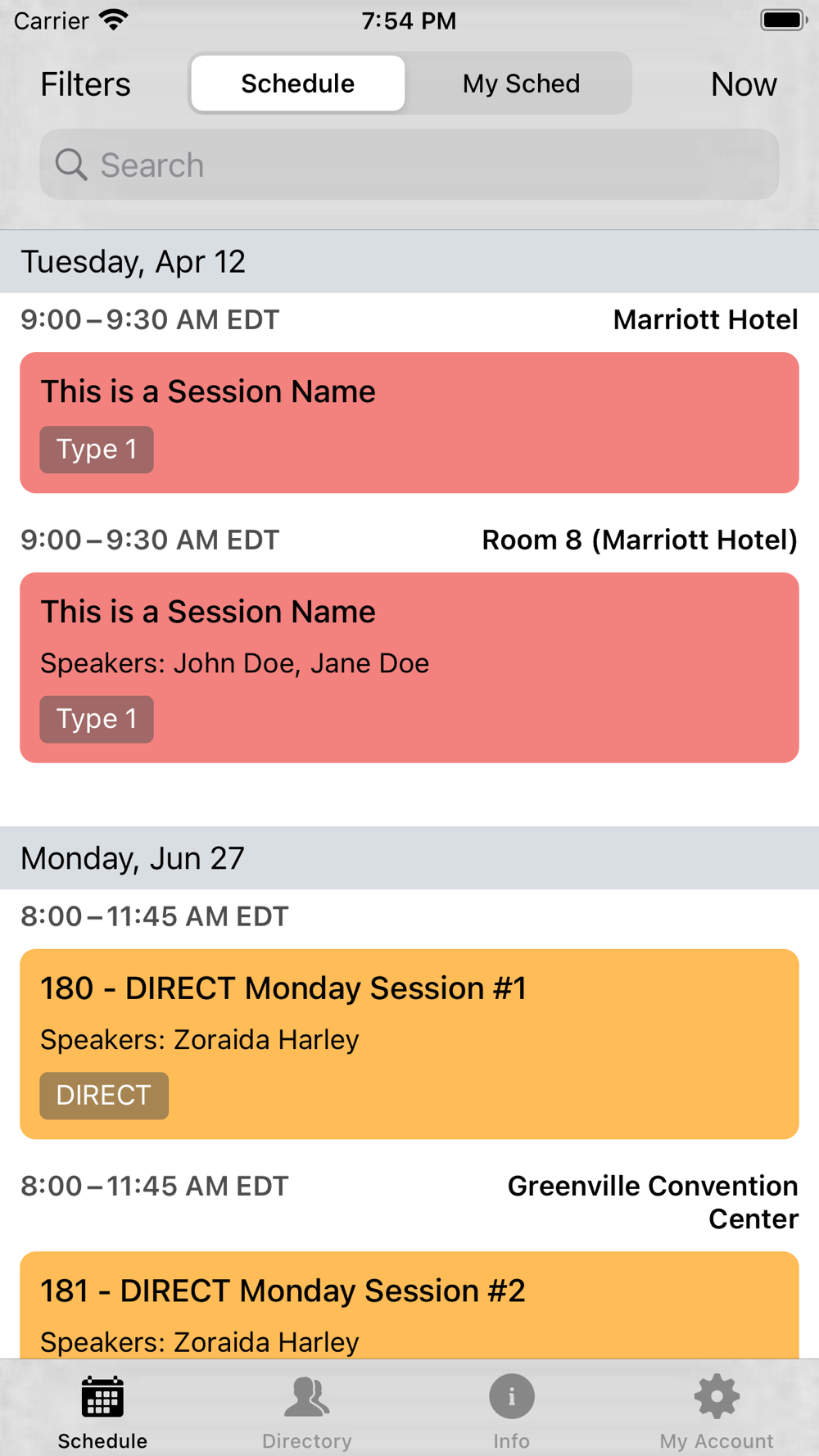Image resolution: width=819 pixels, height=1456 pixels.
Task: Switch to the My Sched segment
Action: coord(521,84)
